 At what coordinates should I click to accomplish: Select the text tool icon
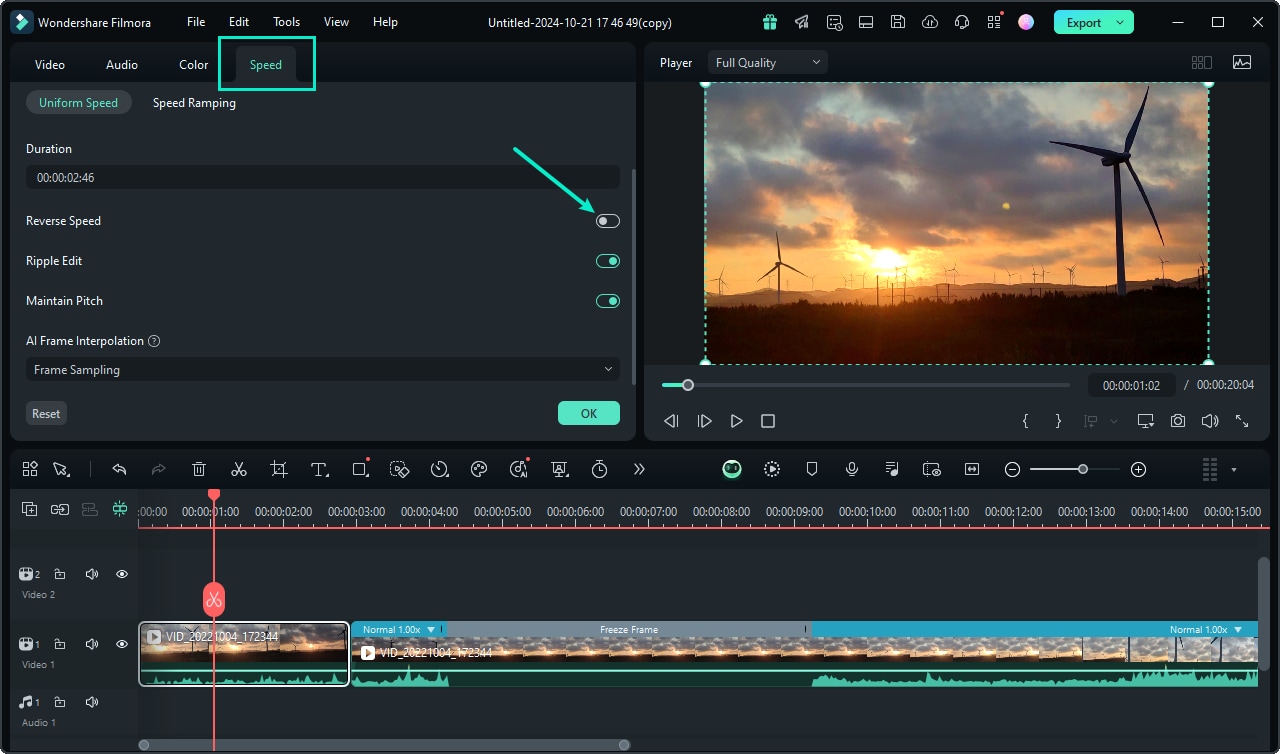coord(319,469)
